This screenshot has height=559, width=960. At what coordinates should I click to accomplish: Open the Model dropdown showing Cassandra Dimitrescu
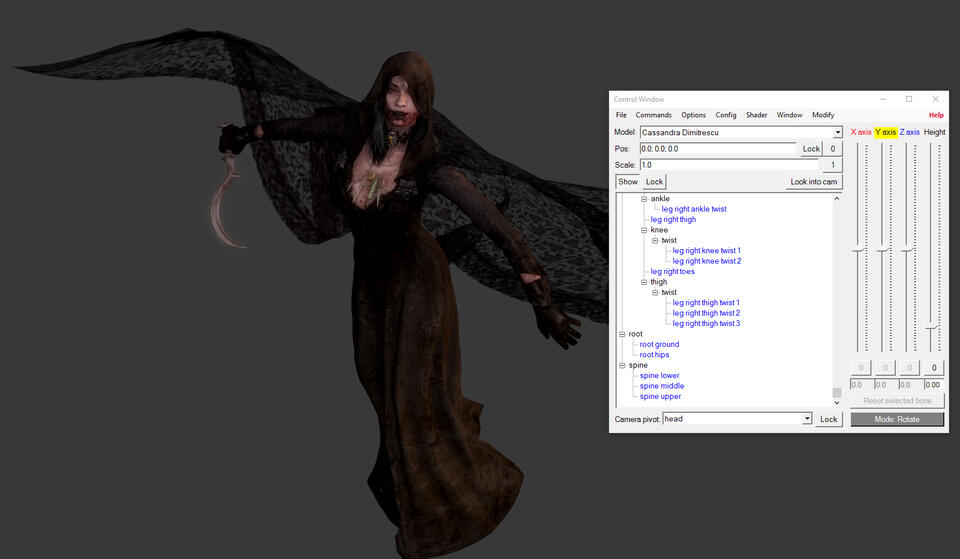pyautogui.click(x=837, y=132)
